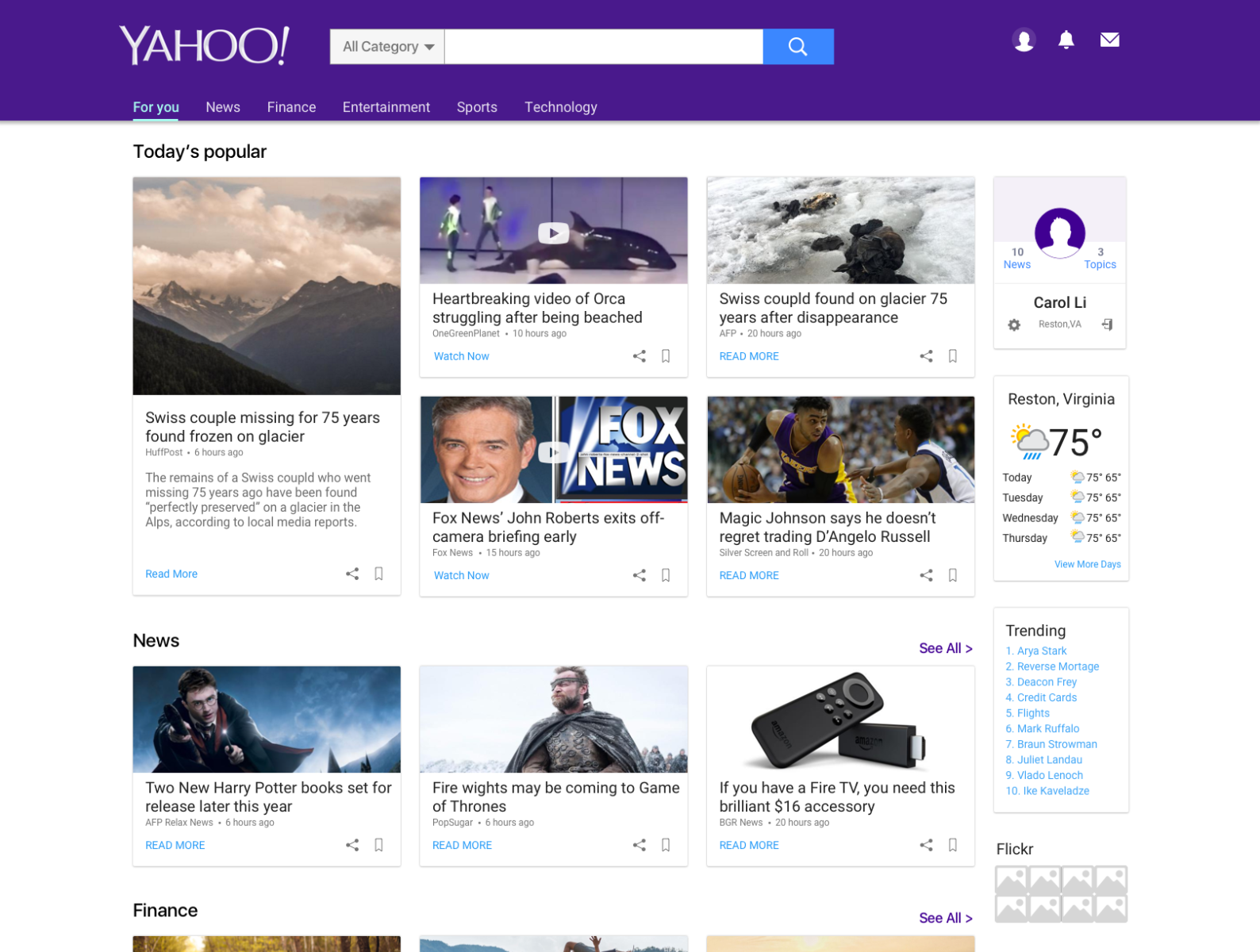This screenshot has width=1260, height=952.
Task: Click Carol Li's profile avatar
Action: pos(1060,233)
